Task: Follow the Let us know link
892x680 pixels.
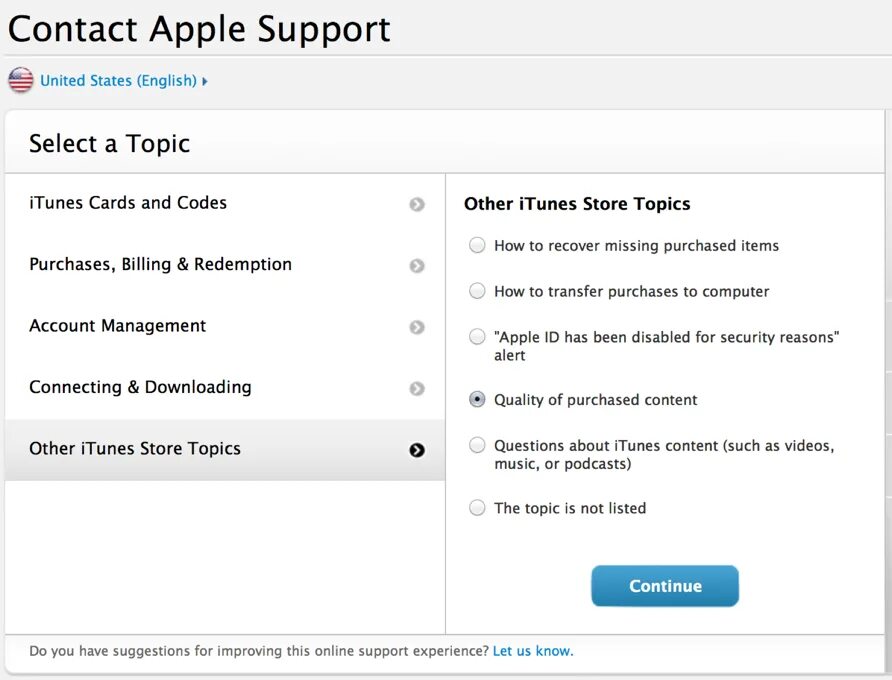Action: [x=533, y=651]
